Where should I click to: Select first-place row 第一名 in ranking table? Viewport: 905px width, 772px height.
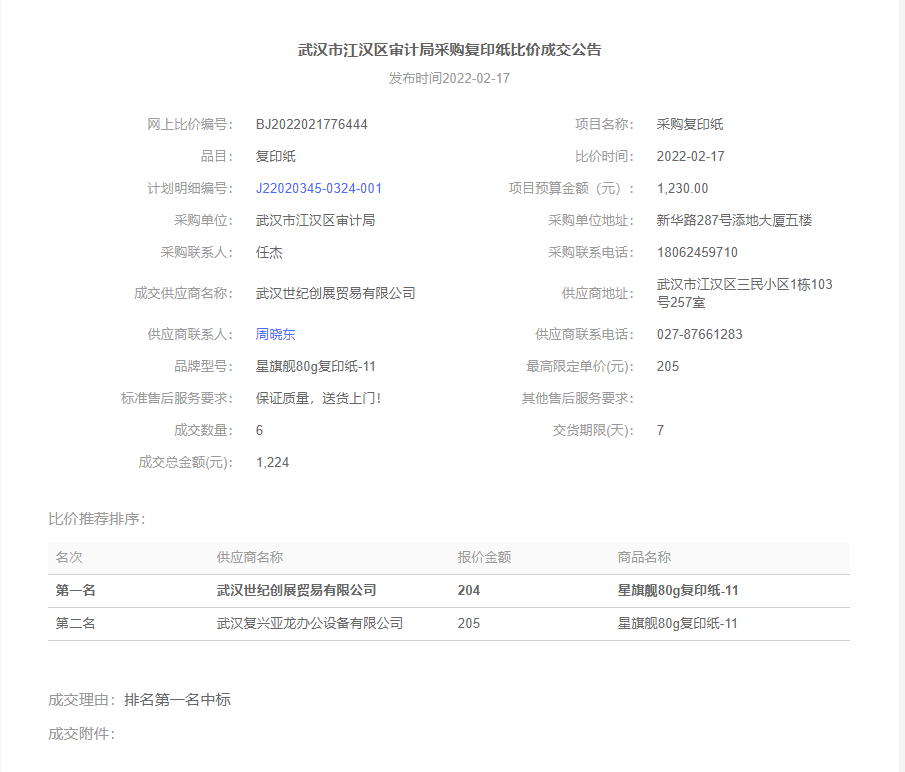[x=76, y=591]
